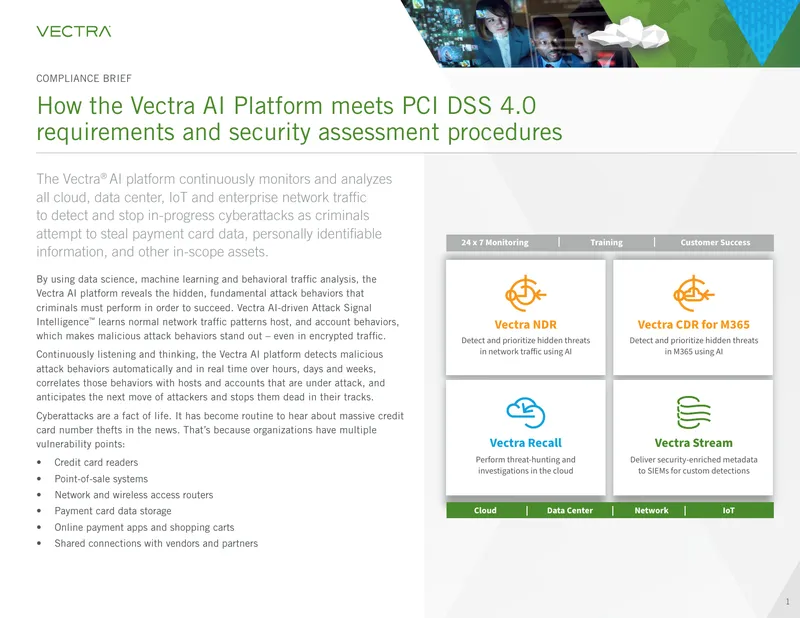Select the Customer Success label
Image resolution: width=800 pixels, height=618 pixels.
(715, 242)
